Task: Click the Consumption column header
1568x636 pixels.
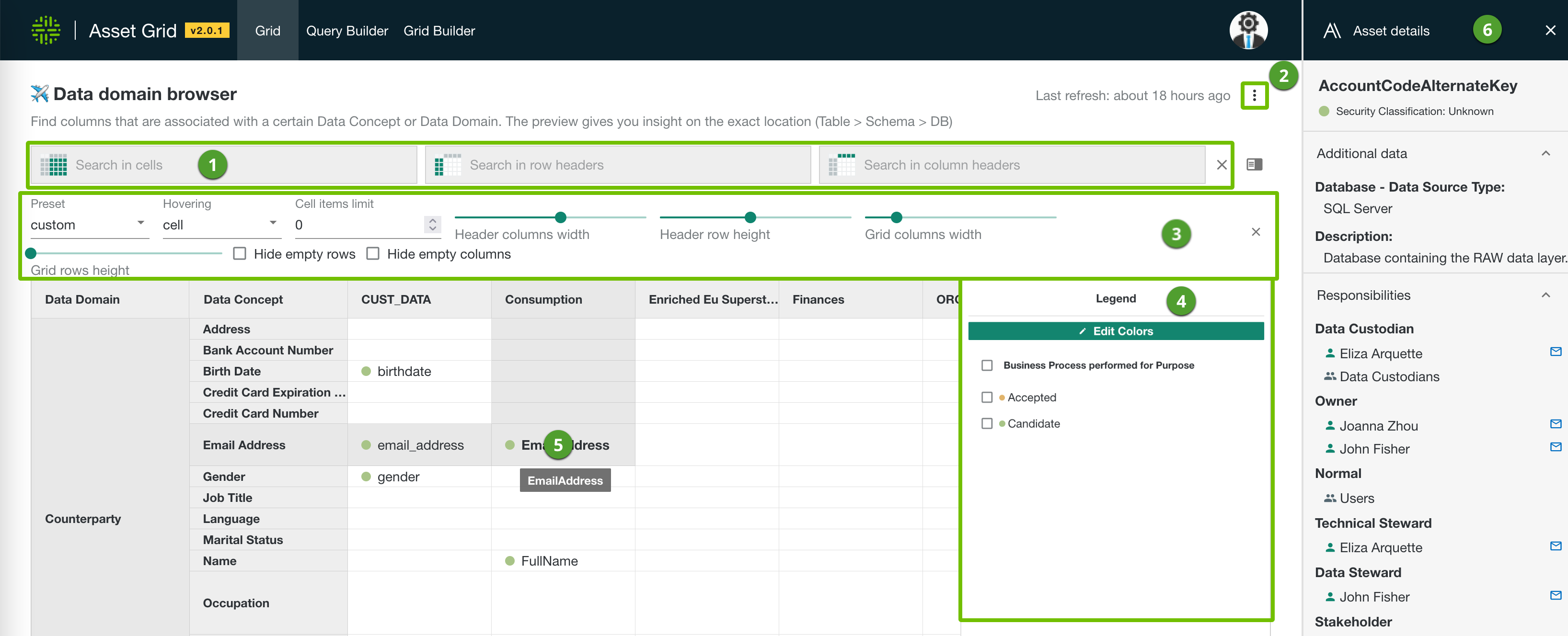Action: (563, 300)
